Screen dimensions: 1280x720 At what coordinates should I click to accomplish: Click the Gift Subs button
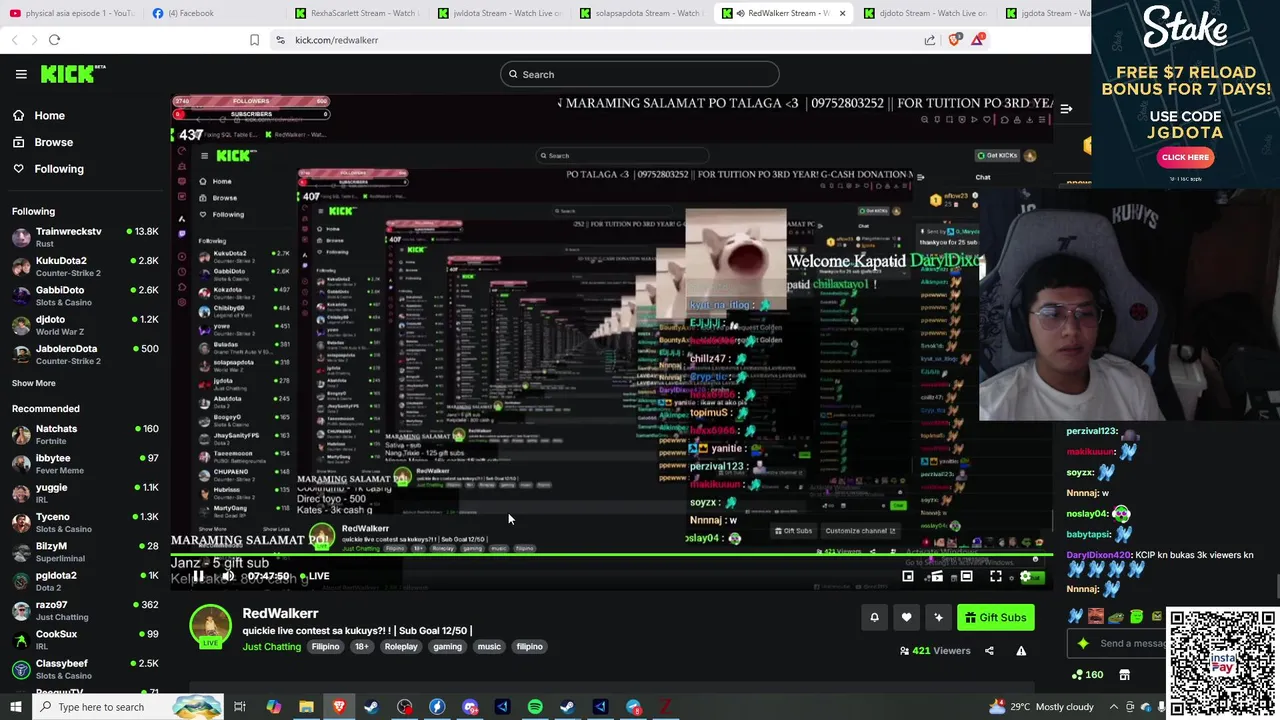point(995,618)
